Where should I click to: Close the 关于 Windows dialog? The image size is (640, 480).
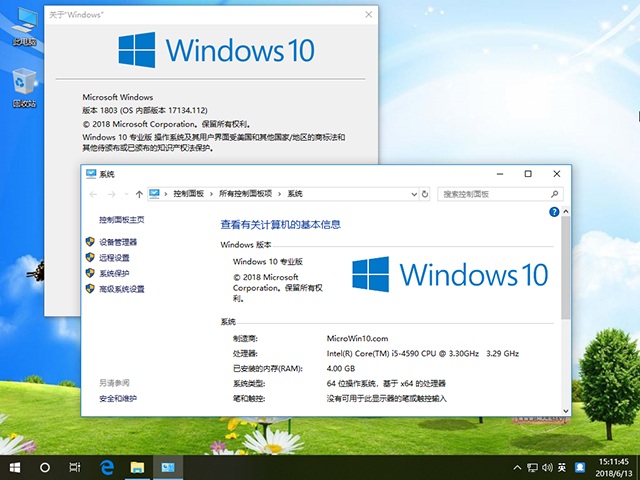tap(369, 15)
